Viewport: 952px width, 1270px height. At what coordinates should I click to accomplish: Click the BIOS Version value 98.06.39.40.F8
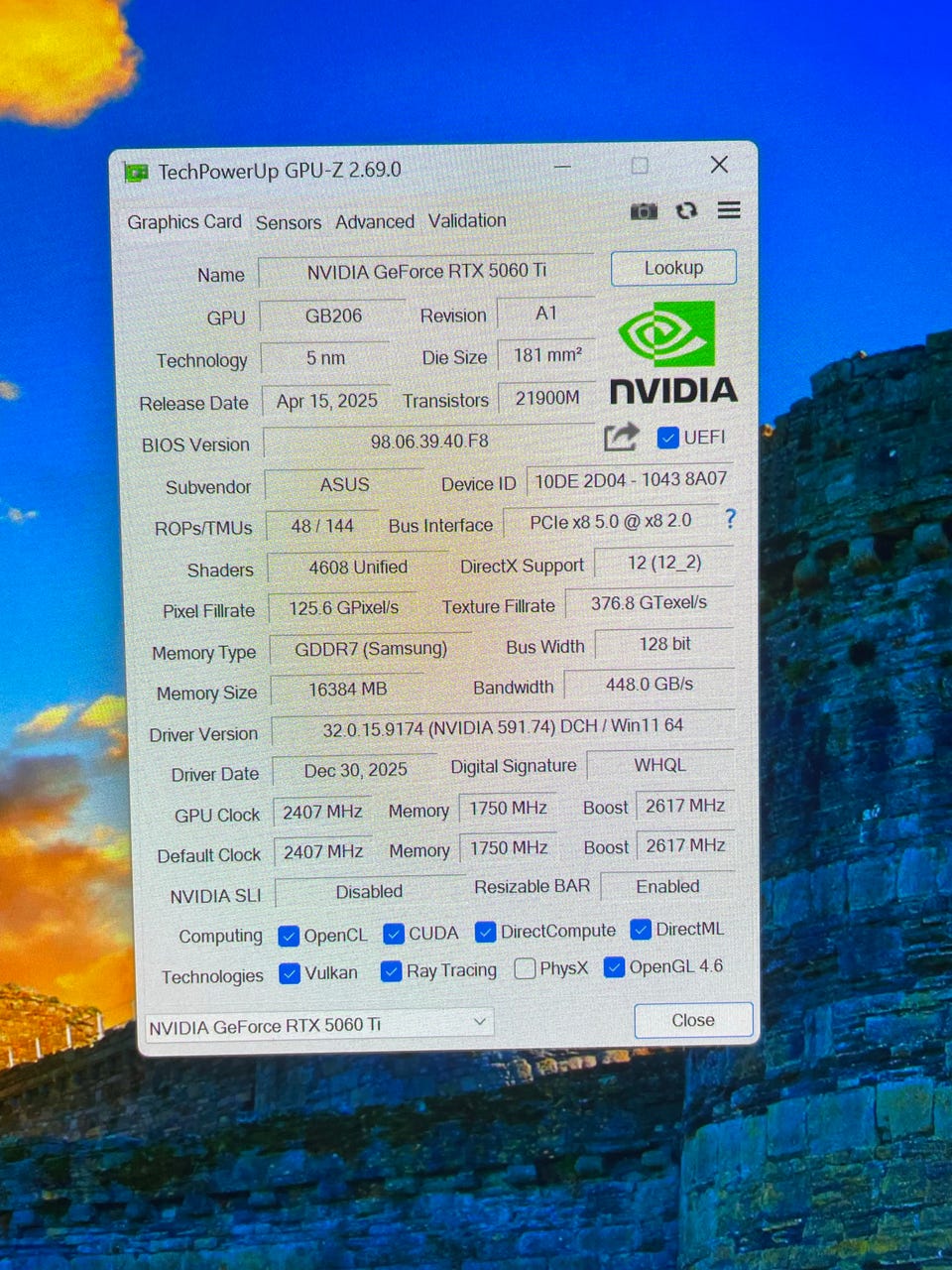[x=429, y=442]
